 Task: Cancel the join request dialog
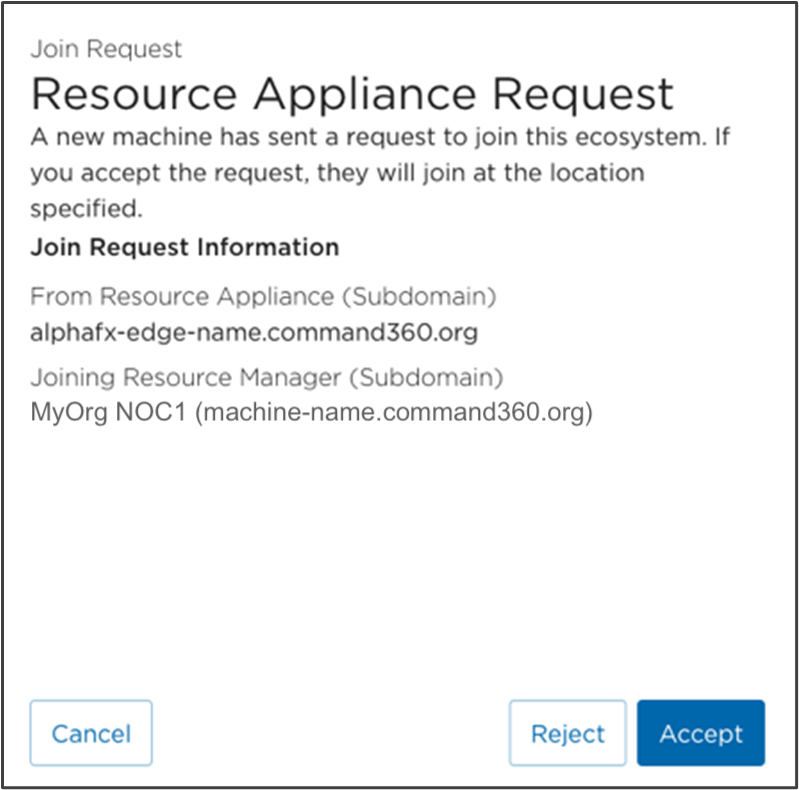click(x=91, y=734)
